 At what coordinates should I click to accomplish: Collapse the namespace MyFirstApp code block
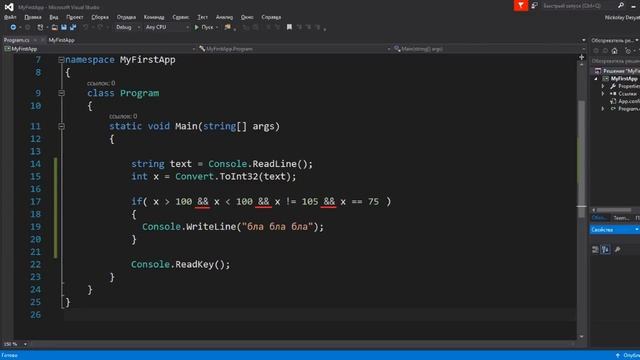(61, 60)
